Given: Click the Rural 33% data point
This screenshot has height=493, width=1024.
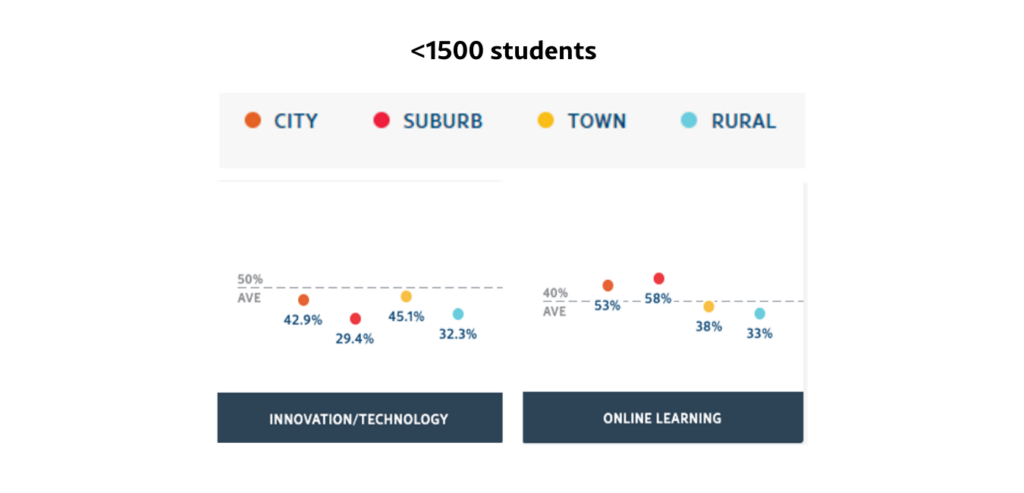Looking at the screenshot, I should pos(760,314).
